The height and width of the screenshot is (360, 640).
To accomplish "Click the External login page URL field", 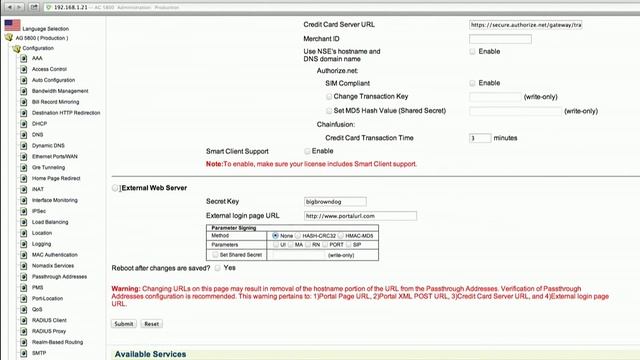I will tap(360, 216).
